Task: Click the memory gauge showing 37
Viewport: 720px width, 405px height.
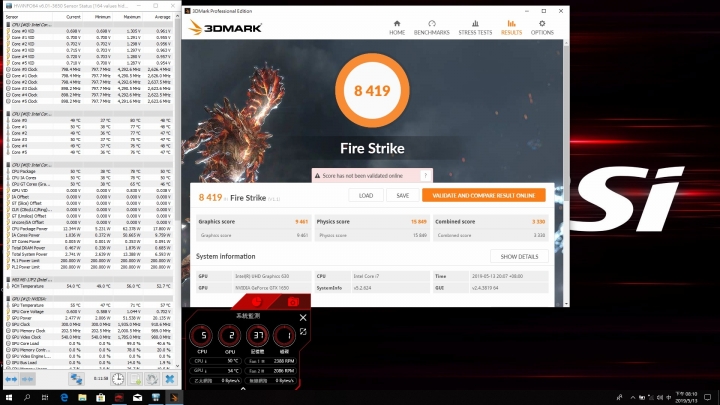Action: (x=257, y=336)
